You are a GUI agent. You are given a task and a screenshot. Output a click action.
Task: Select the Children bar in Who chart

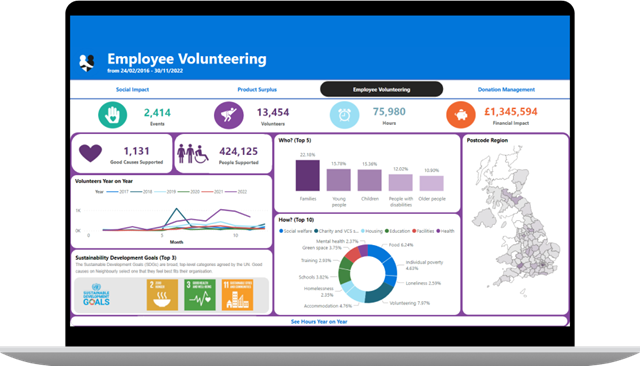[369, 180]
